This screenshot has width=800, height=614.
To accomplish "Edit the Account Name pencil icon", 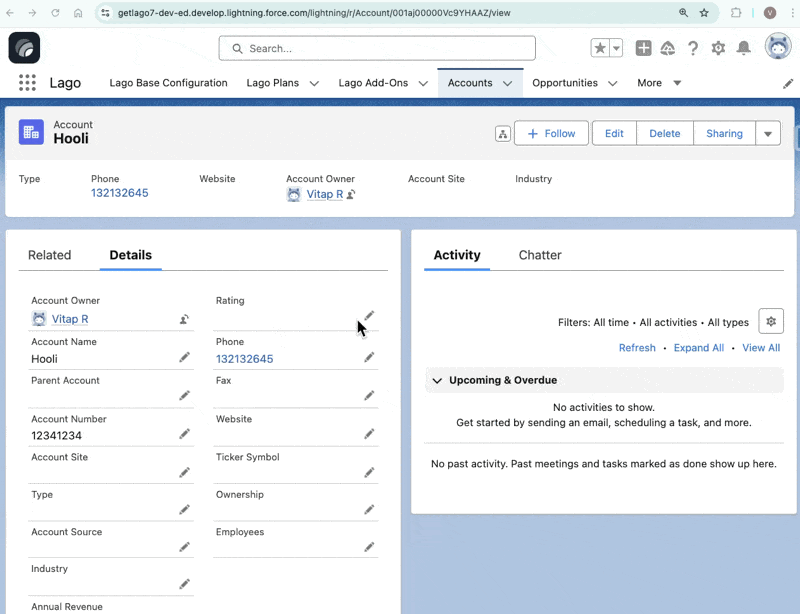I will coord(184,357).
